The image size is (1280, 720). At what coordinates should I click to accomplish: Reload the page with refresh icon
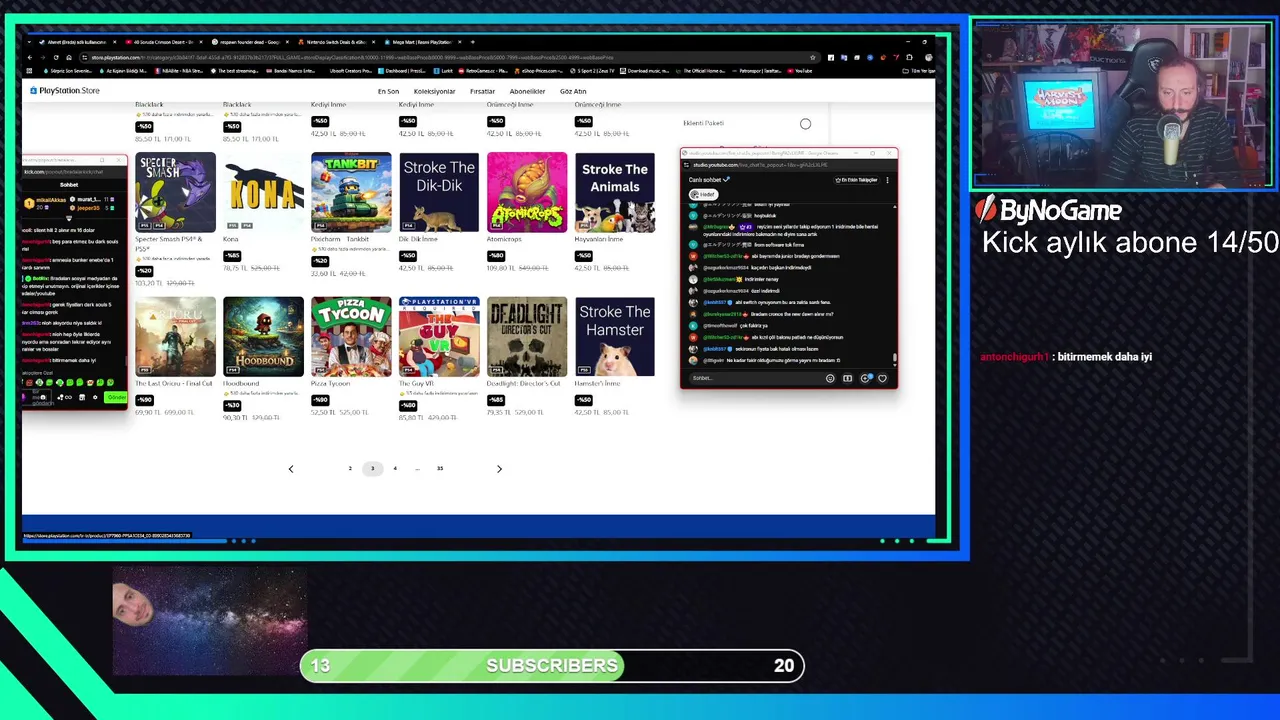tap(58, 57)
